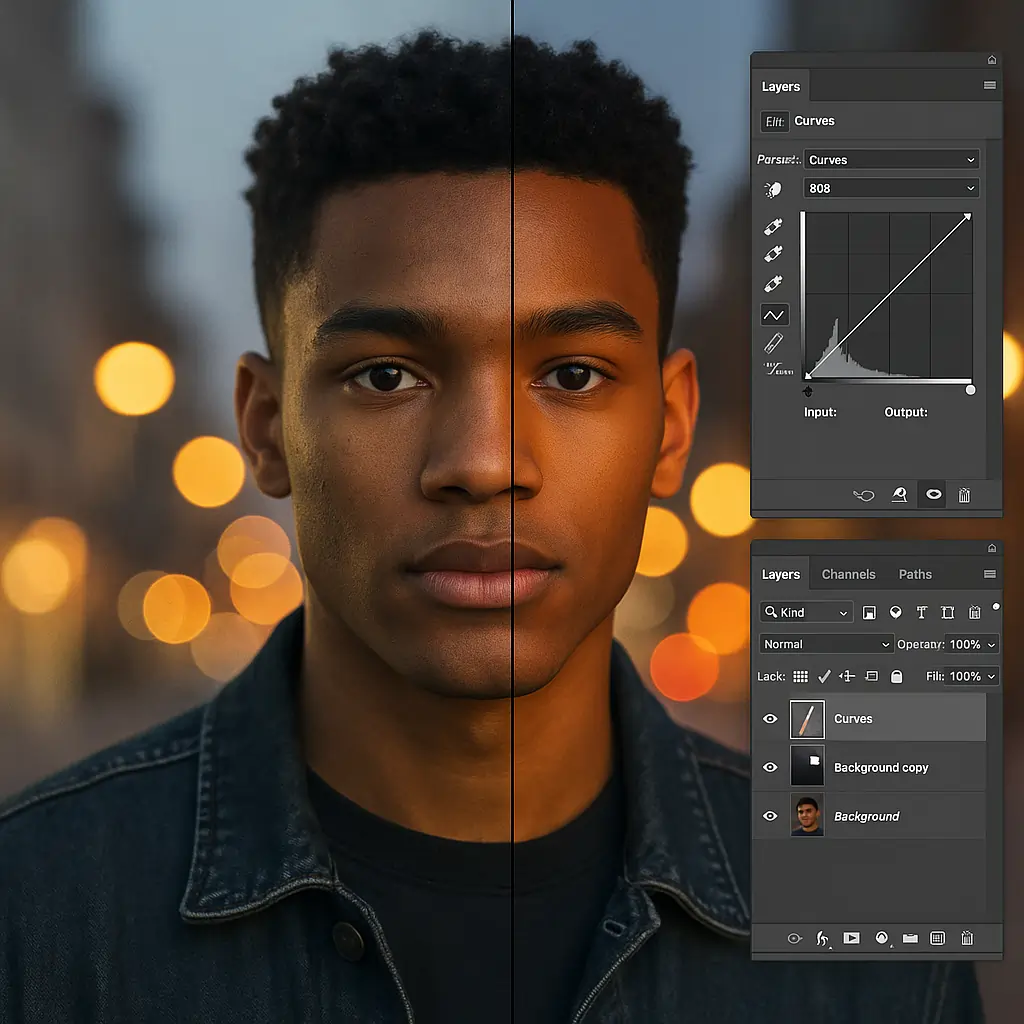Select the gray point eyedropper in Curves

pyautogui.click(x=773, y=254)
